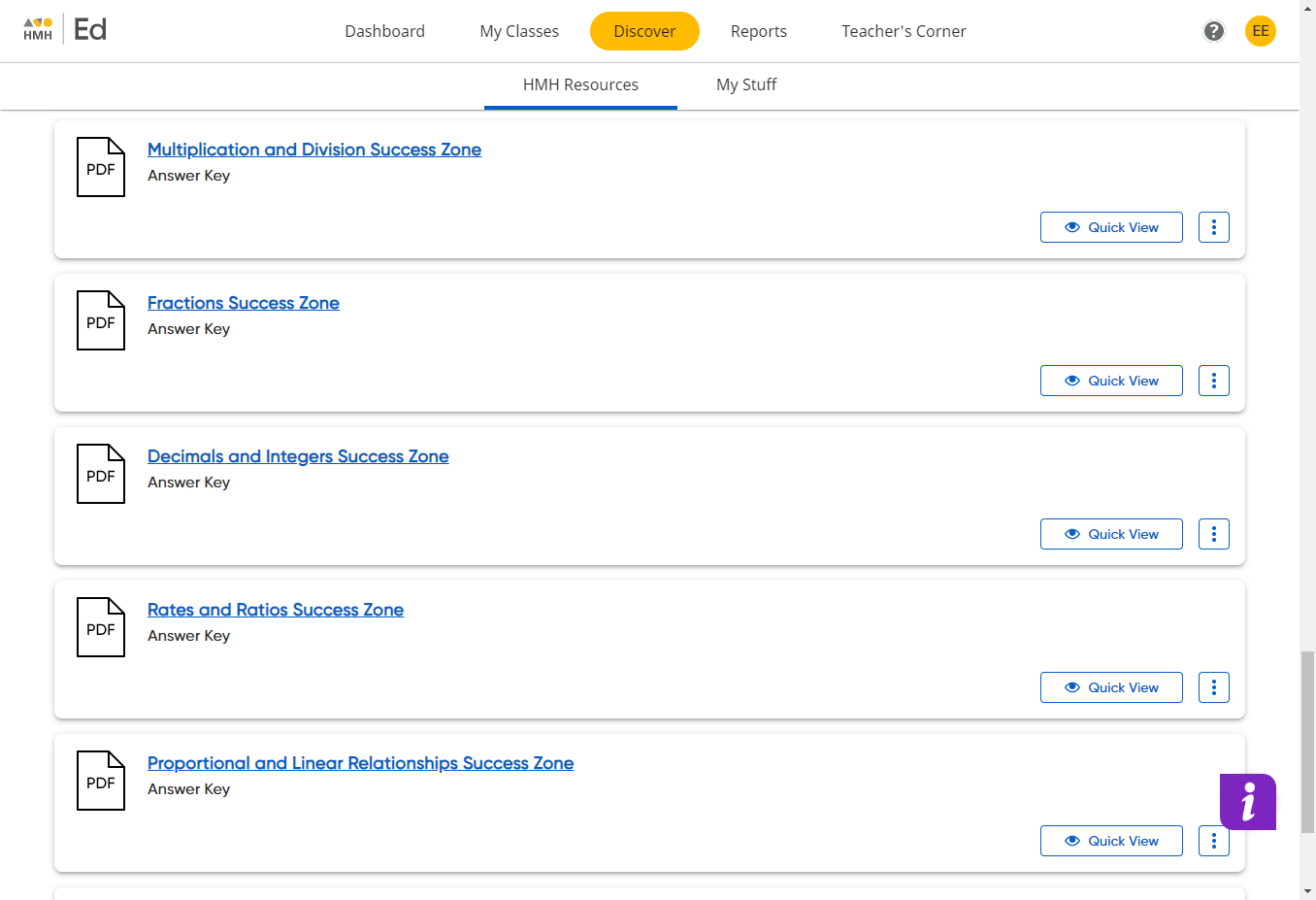Navigate to My Classes
This screenshot has width=1316, height=900.
(x=518, y=31)
